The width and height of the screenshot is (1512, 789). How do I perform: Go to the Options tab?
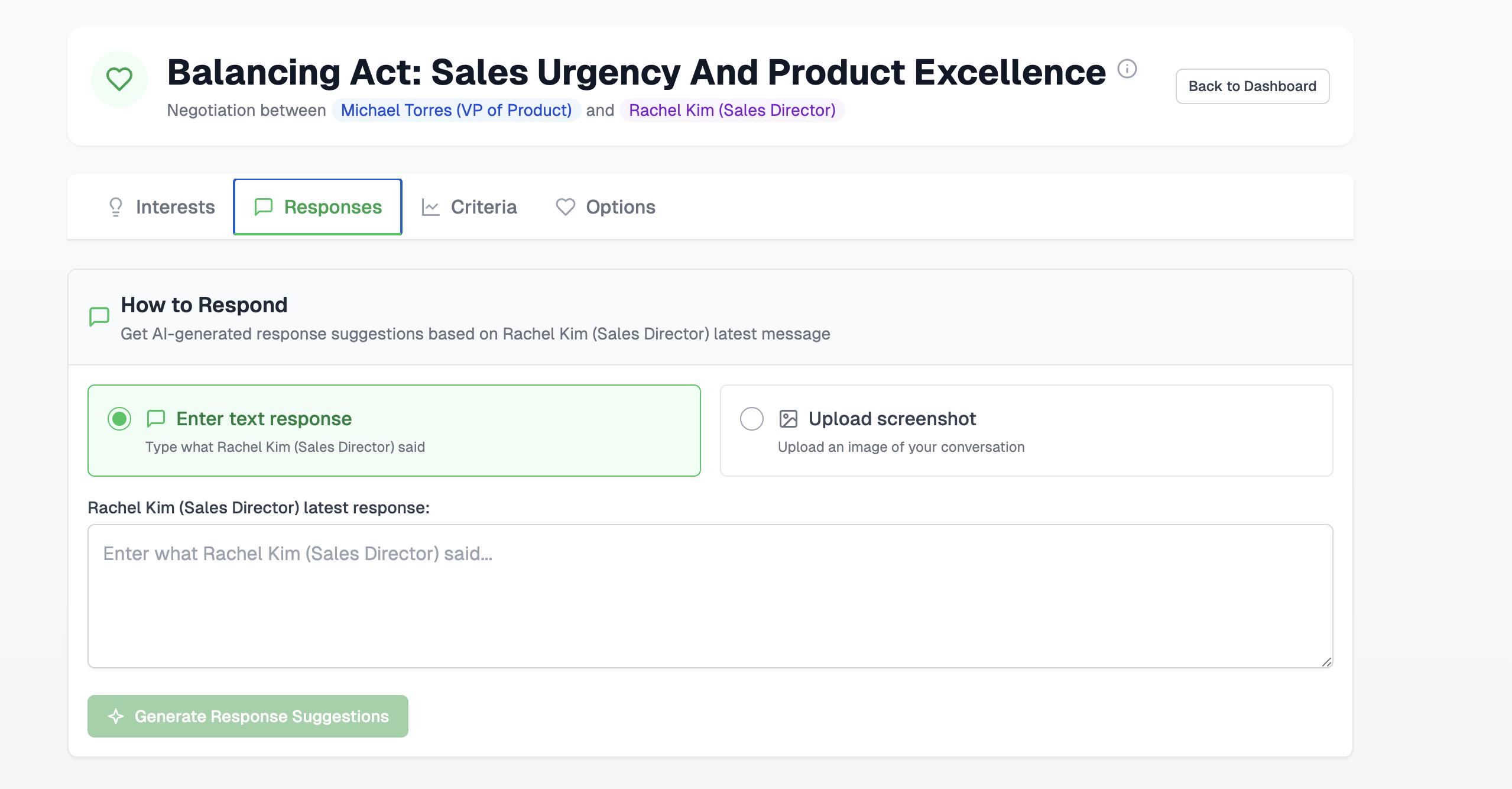tap(605, 207)
